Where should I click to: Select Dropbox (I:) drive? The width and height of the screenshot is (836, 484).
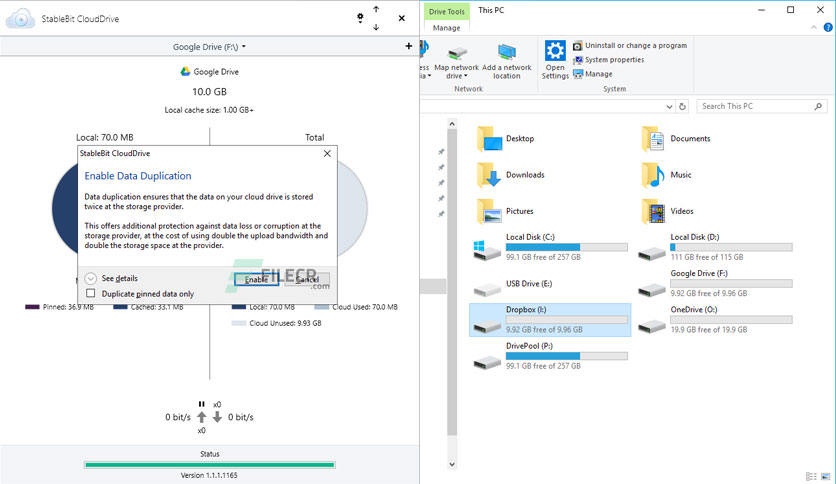pyautogui.click(x=550, y=320)
